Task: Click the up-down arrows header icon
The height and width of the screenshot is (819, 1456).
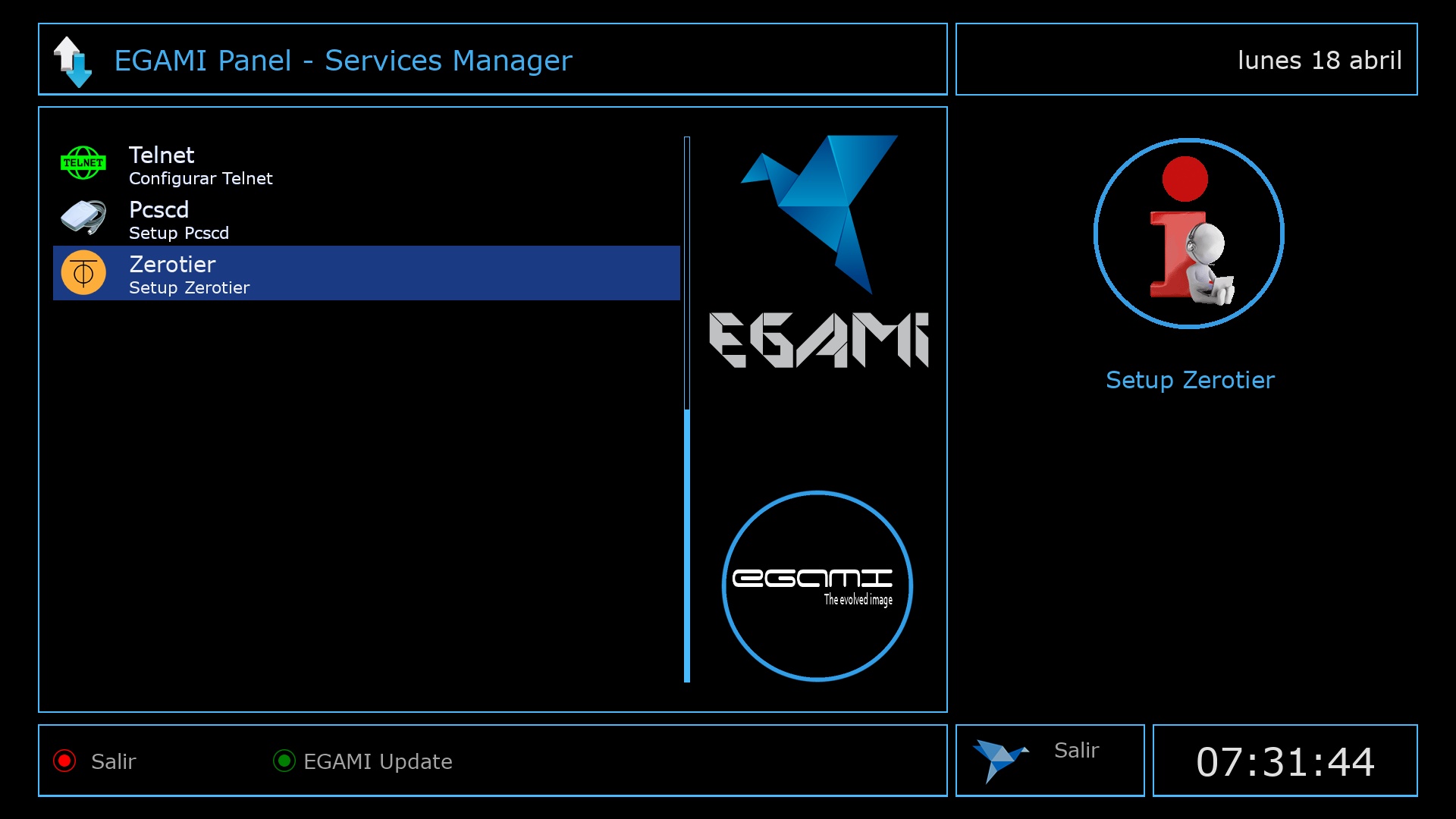Action: coord(73,61)
